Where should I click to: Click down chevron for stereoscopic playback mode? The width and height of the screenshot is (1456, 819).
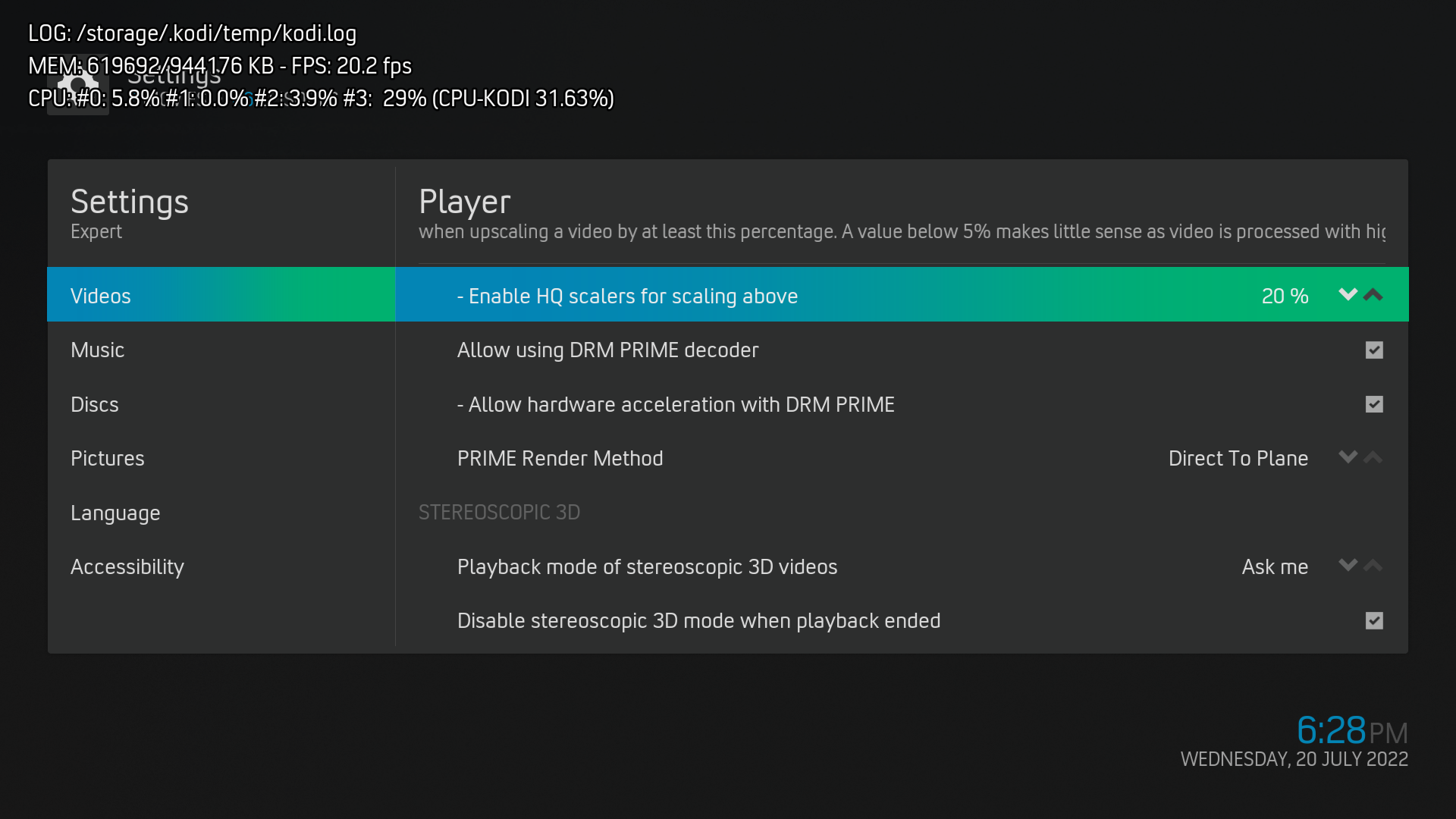click(1348, 566)
